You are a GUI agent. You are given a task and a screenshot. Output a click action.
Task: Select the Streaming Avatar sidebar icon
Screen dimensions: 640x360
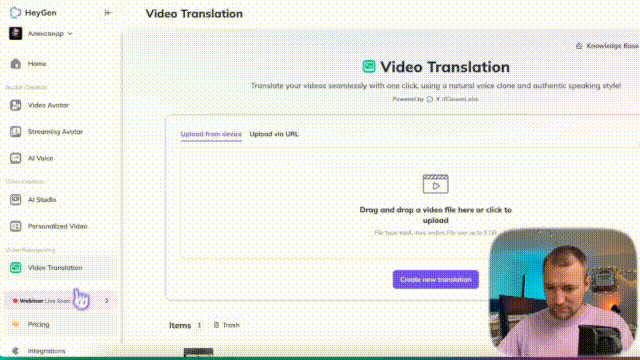[x=16, y=131]
